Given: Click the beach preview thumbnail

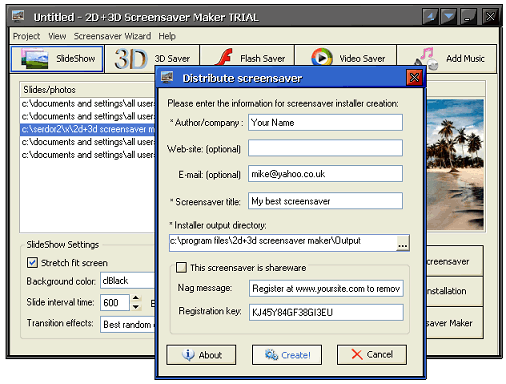Looking at the screenshot, I should 455,164.
